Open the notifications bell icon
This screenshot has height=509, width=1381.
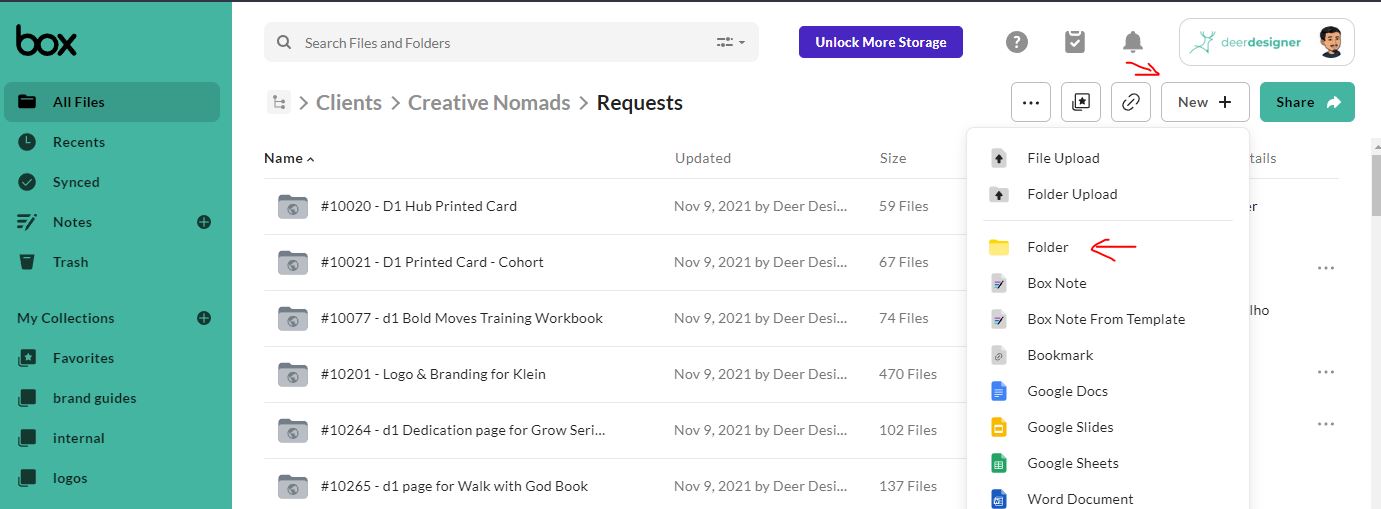point(1133,42)
